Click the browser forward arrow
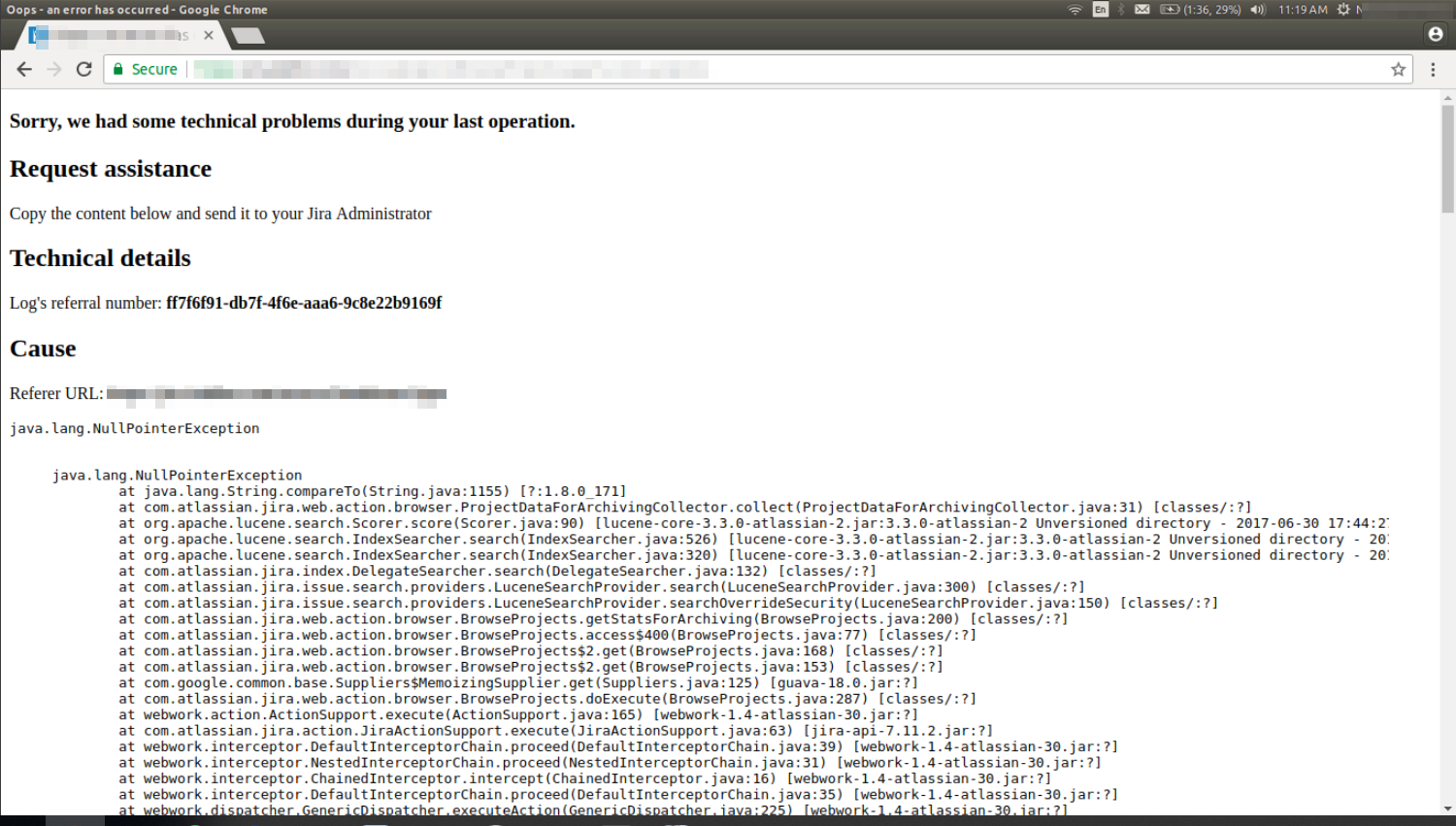The height and width of the screenshot is (826, 1456). pyautogui.click(x=54, y=69)
